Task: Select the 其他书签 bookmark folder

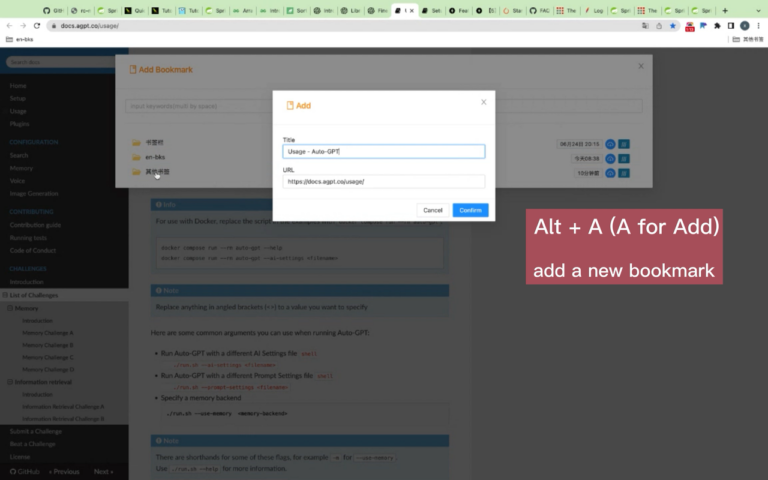Action: 136,172
